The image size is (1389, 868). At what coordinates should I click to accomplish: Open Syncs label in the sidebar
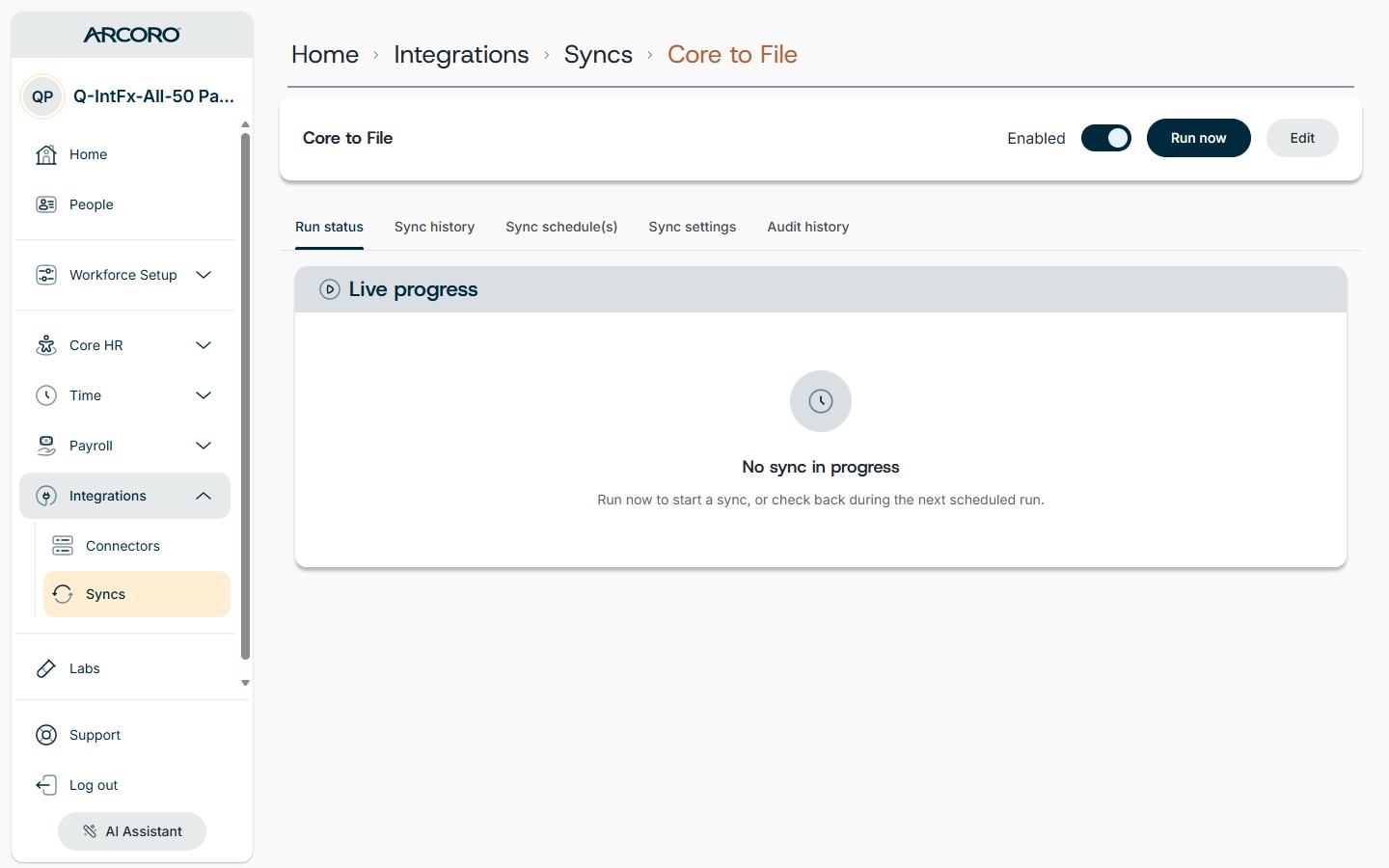[105, 594]
